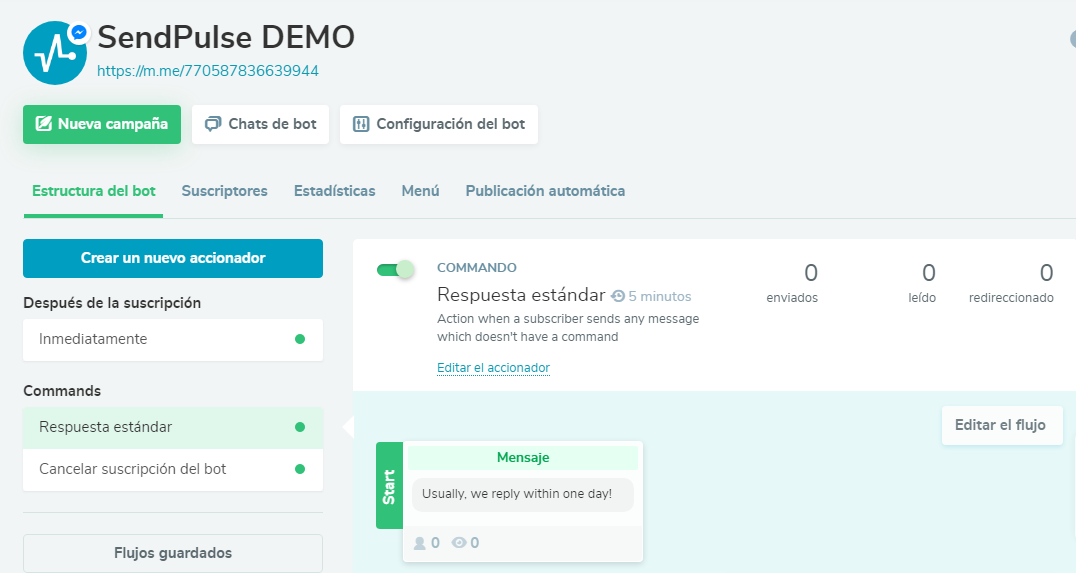This screenshot has width=1076, height=573.
Task: Click the COMMANDO label
Action: coord(477,268)
